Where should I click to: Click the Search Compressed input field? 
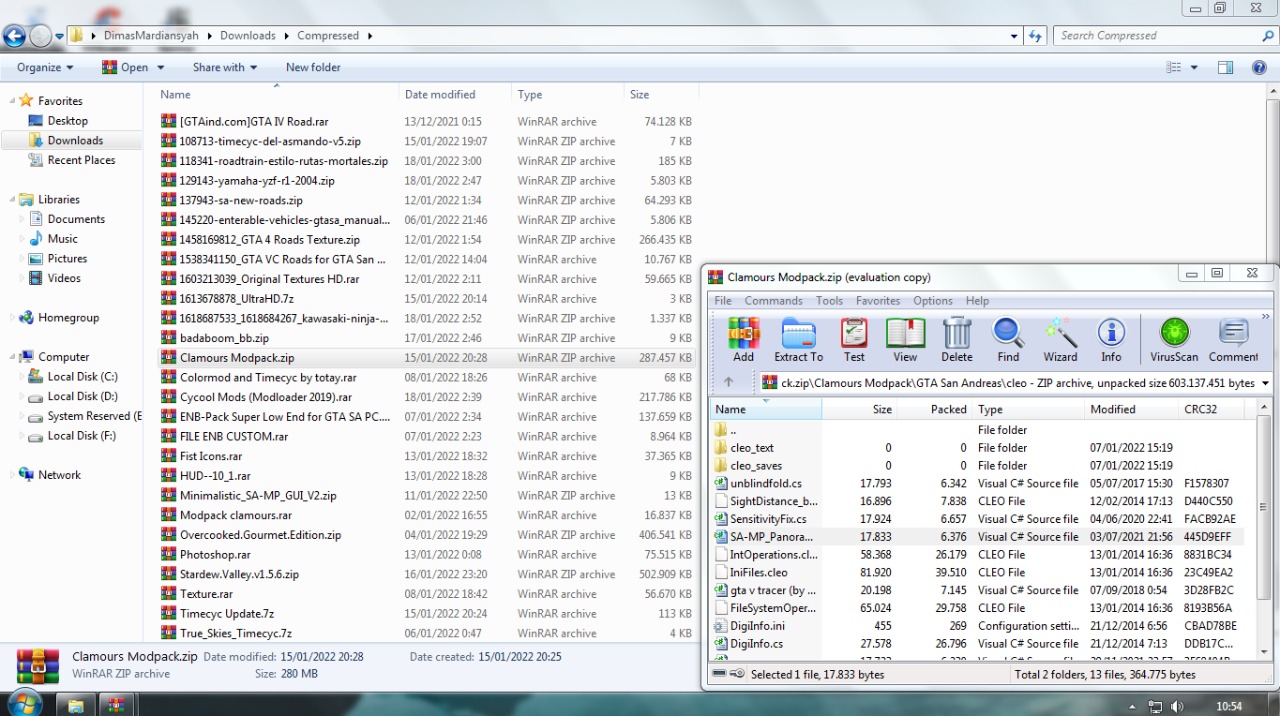click(x=1158, y=35)
